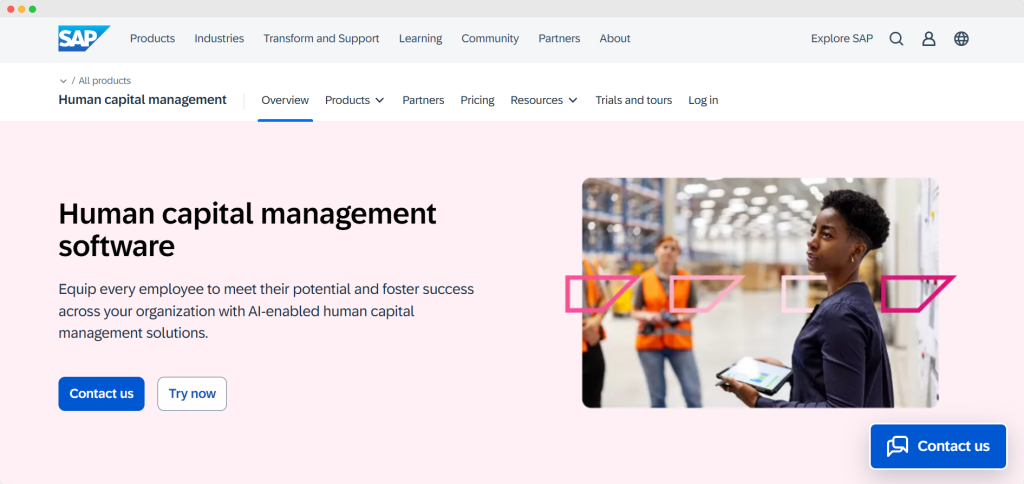Image resolution: width=1024 pixels, height=484 pixels.
Task: Switch to the Pricing tab
Action: coord(477,100)
